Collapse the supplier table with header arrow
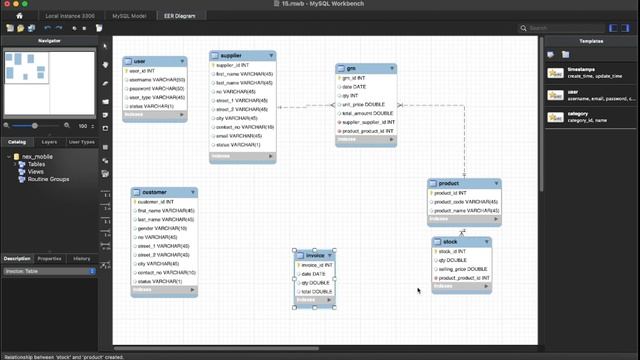Image resolution: width=640 pixels, height=360 pixels. coord(271,56)
